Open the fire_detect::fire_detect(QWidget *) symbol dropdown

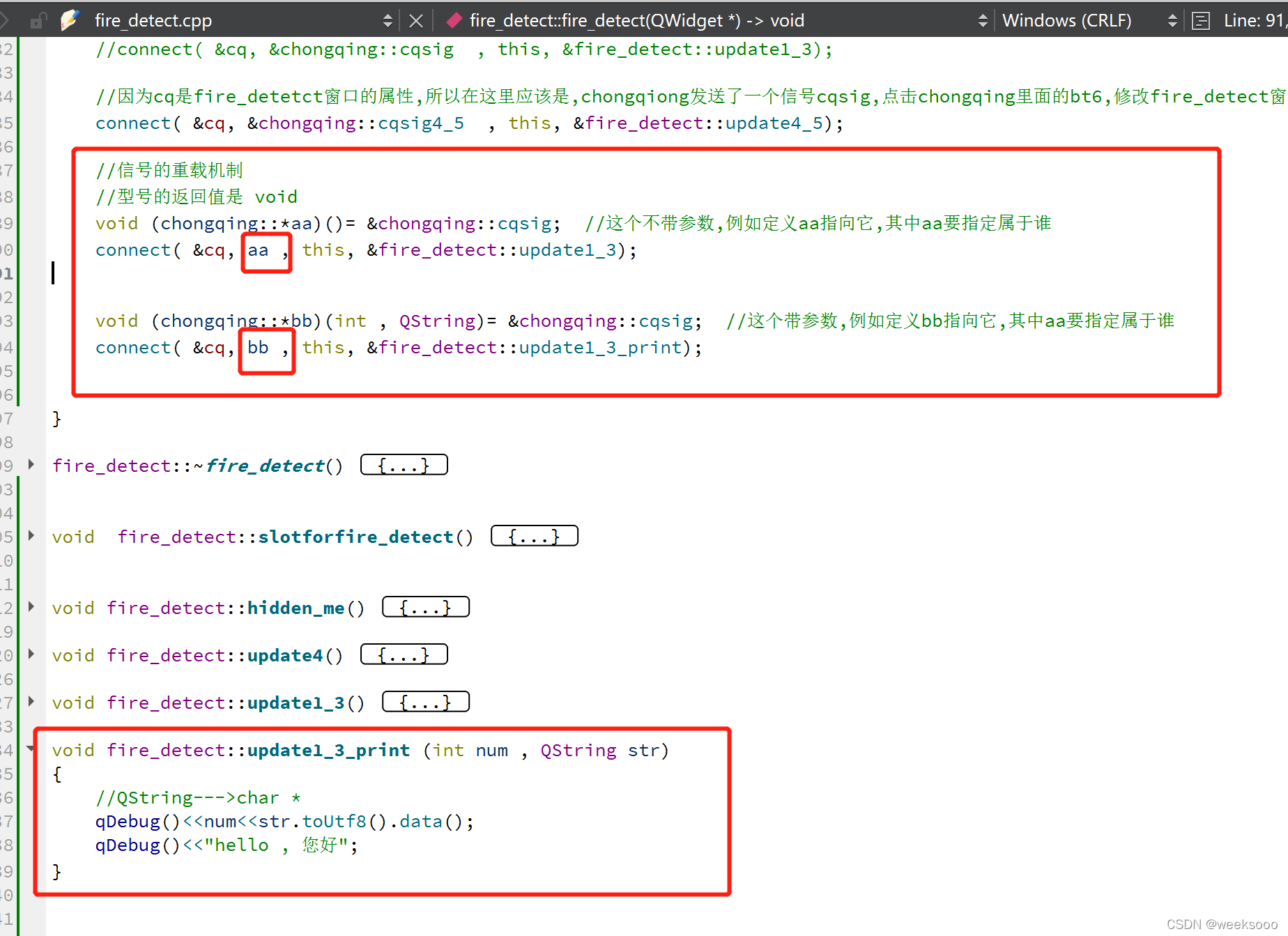(x=983, y=21)
